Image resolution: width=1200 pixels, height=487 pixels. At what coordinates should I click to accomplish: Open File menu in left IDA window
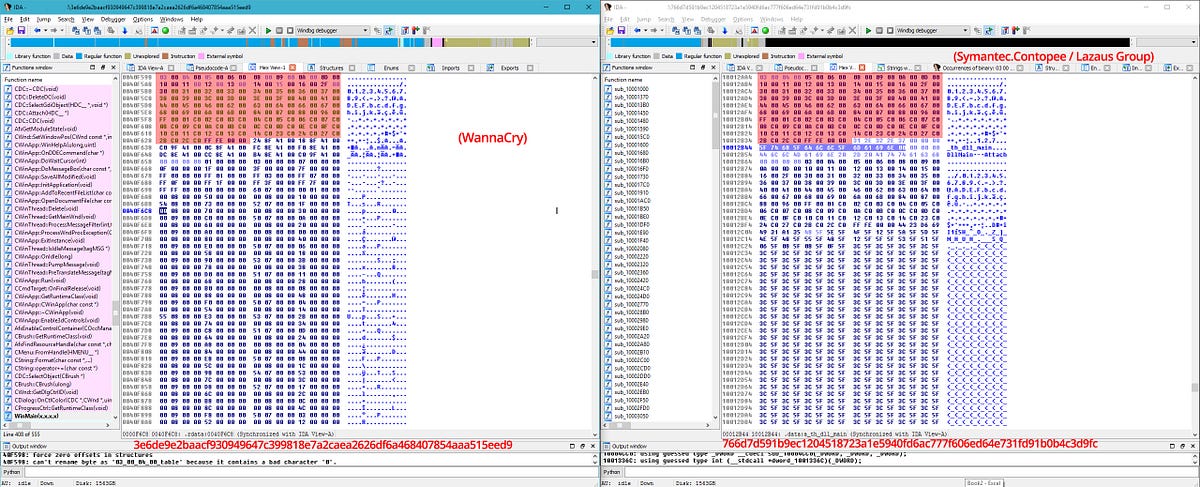pos(8,19)
